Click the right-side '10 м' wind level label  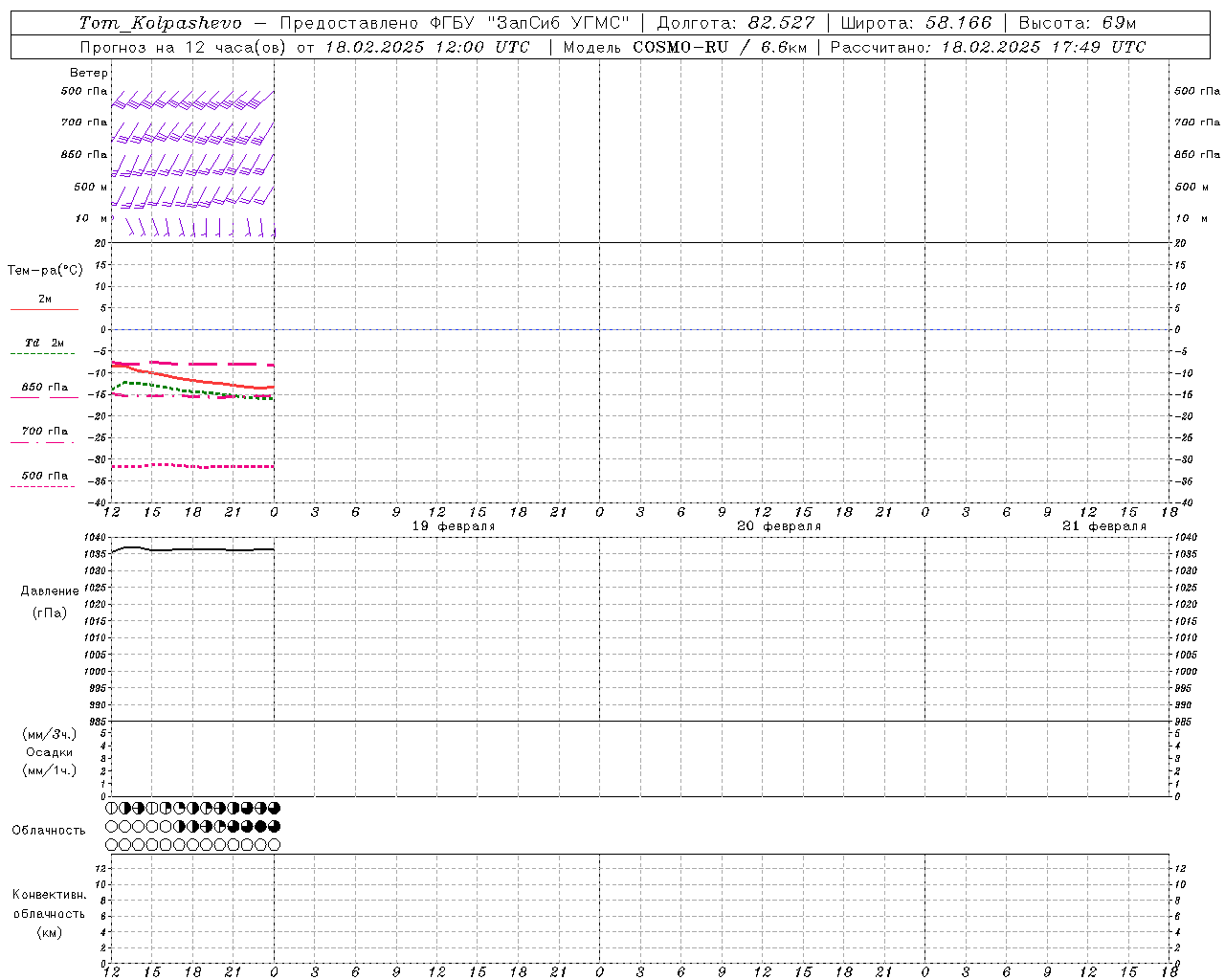click(1192, 218)
